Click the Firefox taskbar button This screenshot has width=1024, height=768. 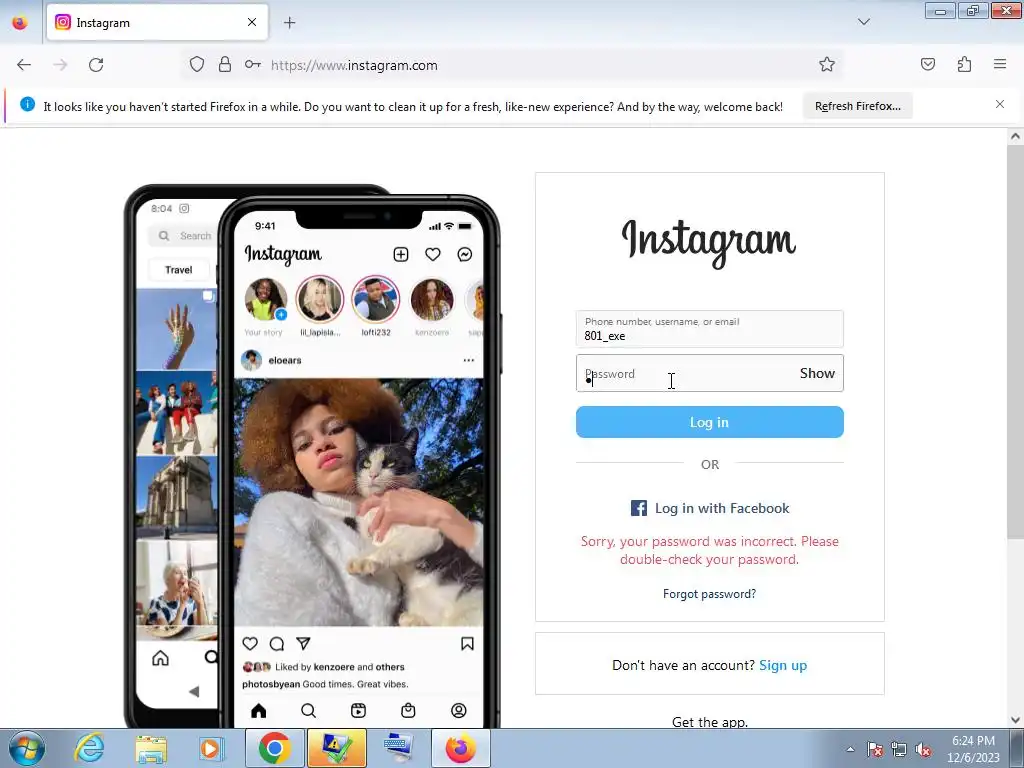click(x=461, y=748)
